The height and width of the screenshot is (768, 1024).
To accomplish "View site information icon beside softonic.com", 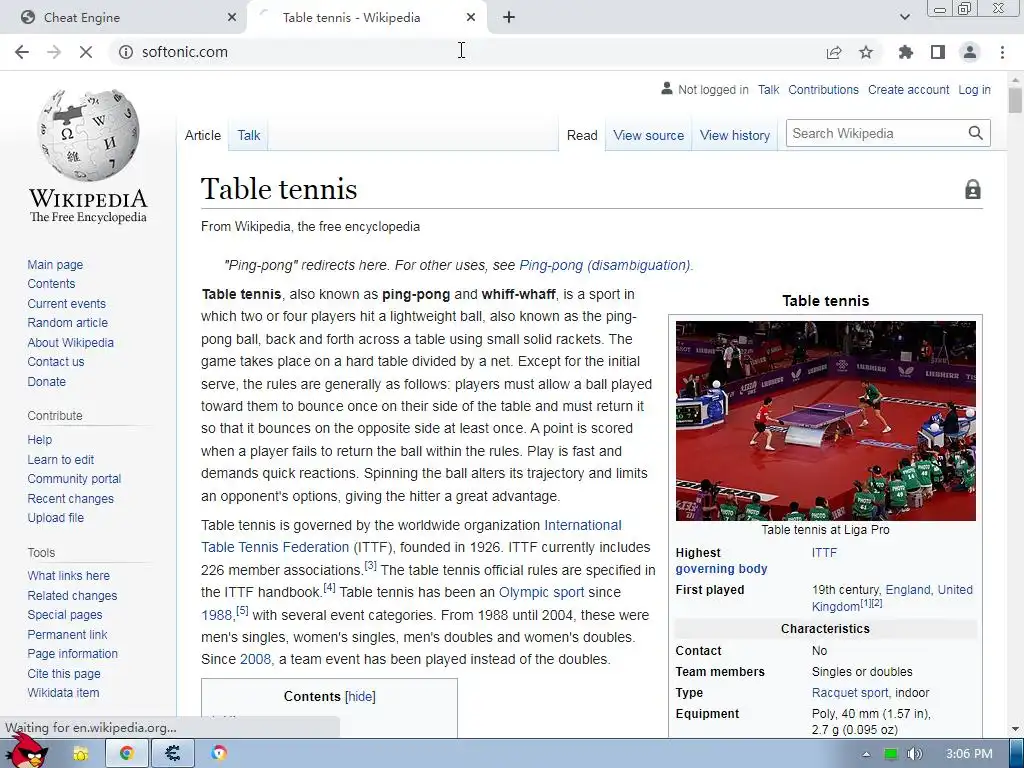I will pos(125,52).
